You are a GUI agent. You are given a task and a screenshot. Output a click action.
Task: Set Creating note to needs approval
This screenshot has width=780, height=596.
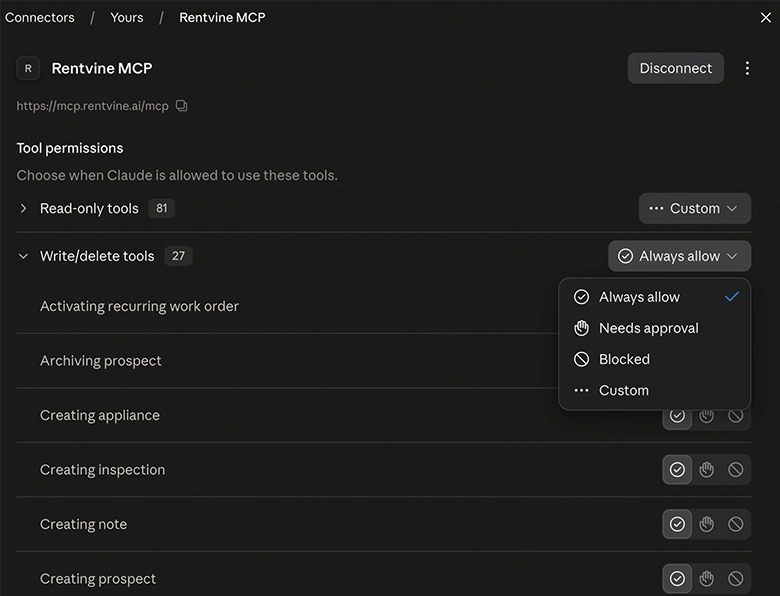click(706, 524)
